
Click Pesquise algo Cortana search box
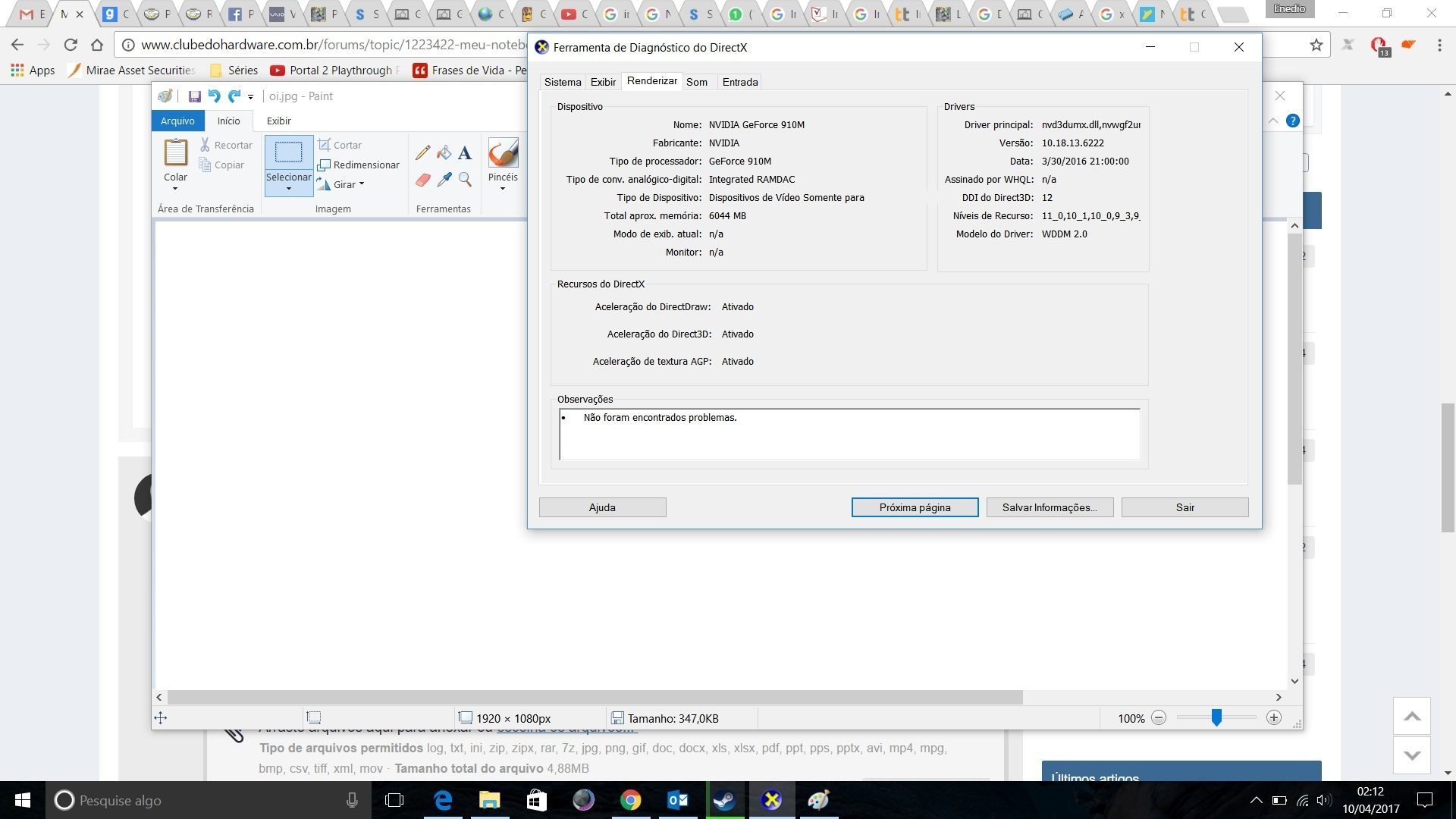coord(209,800)
